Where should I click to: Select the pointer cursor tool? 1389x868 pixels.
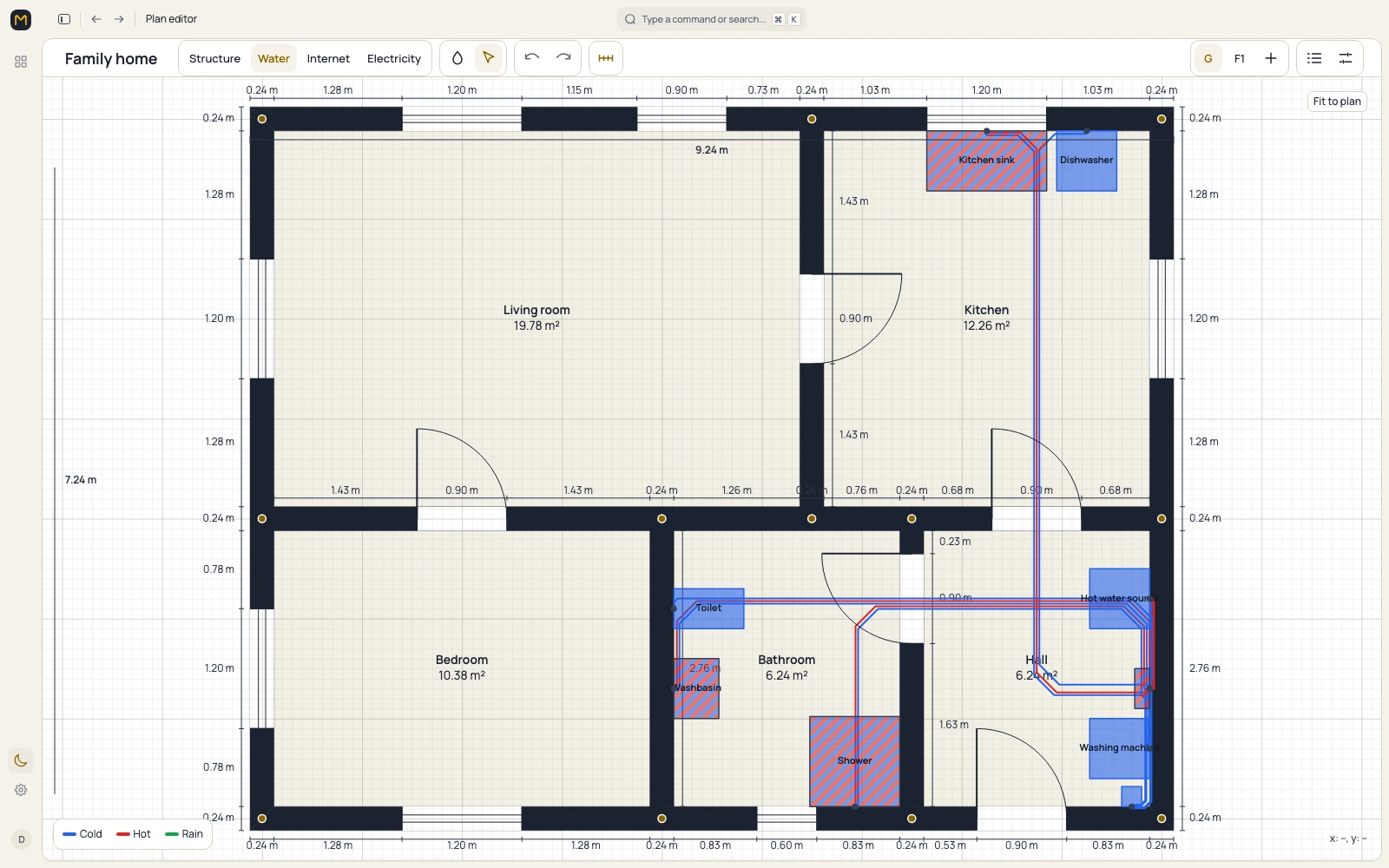489,58
